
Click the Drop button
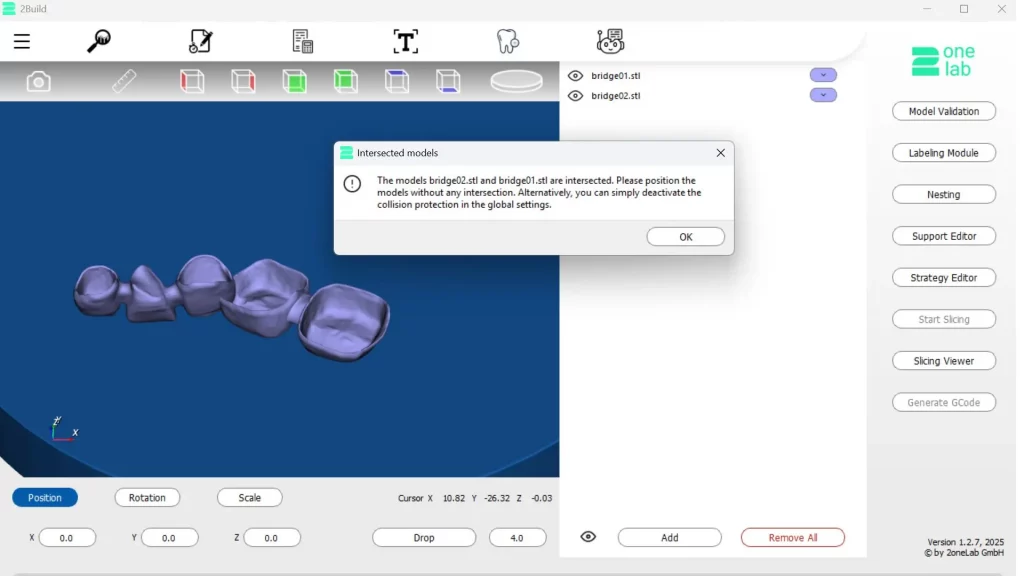(x=424, y=537)
